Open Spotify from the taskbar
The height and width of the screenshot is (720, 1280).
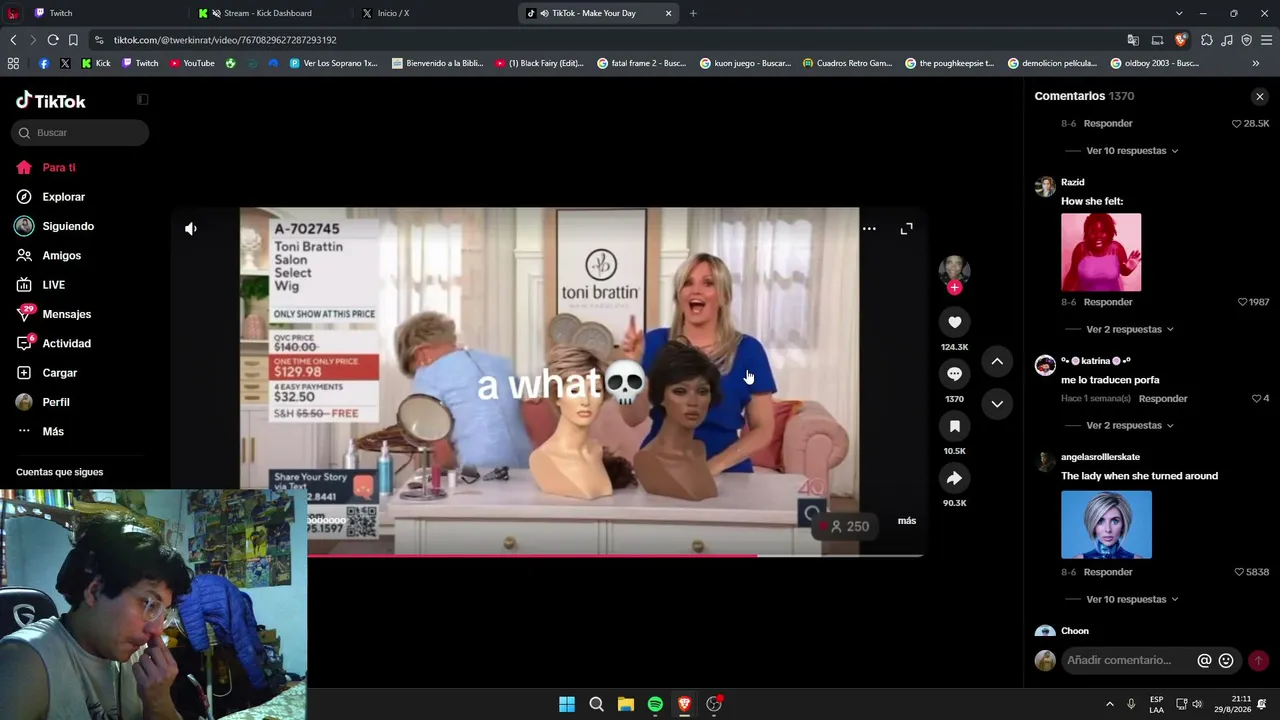click(x=655, y=704)
